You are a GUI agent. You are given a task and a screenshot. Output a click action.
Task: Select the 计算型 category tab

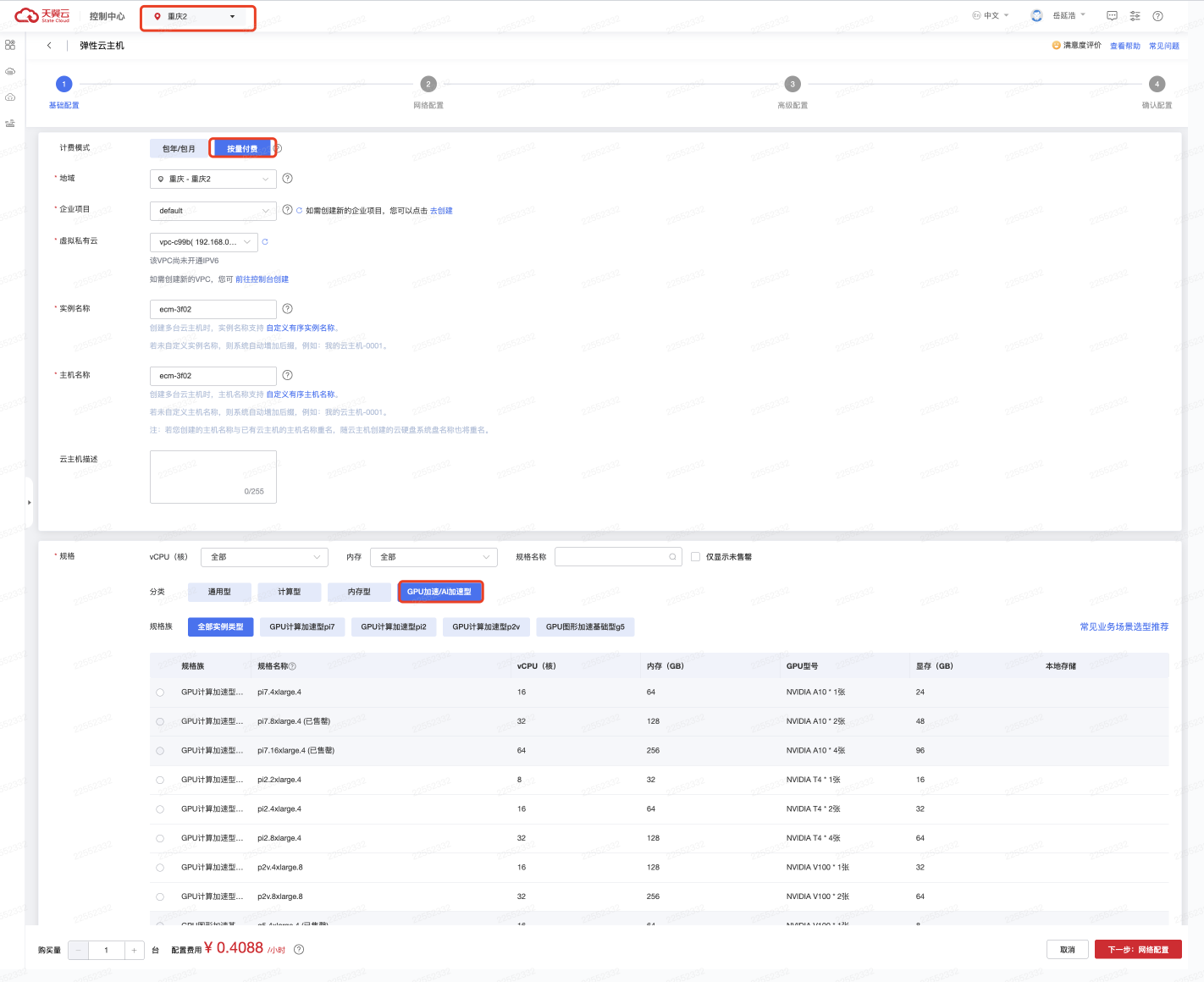289,592
